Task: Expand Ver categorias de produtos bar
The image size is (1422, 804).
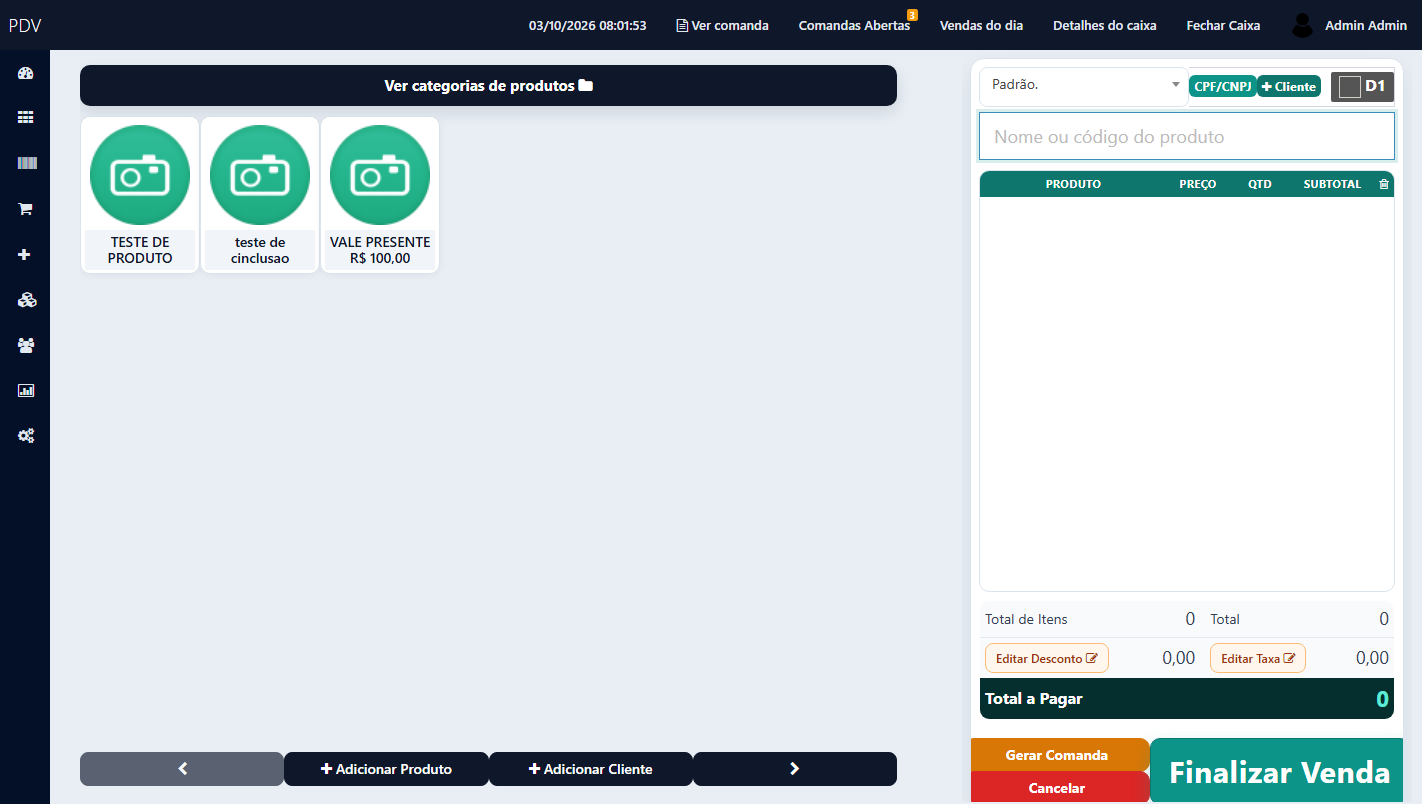Action: (488, 86)
